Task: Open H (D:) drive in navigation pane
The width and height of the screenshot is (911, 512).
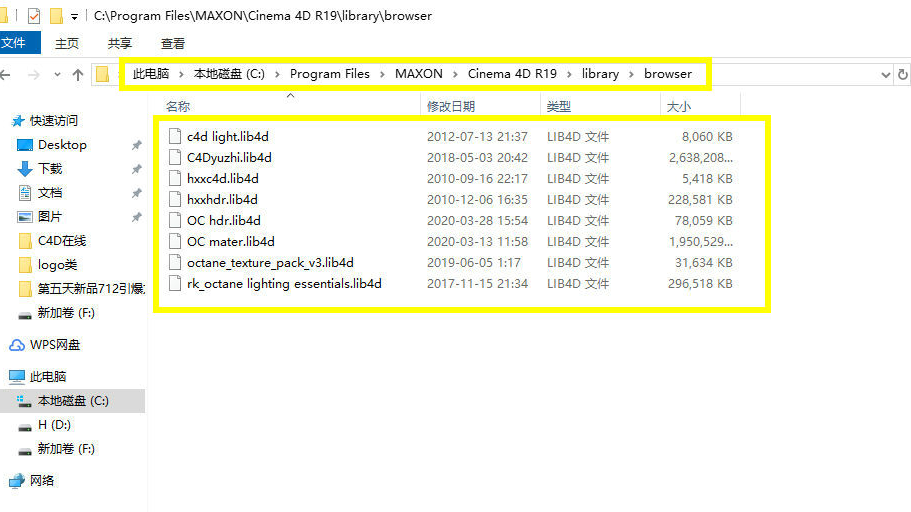Action: pyautogui.click(x=54, y=425)
